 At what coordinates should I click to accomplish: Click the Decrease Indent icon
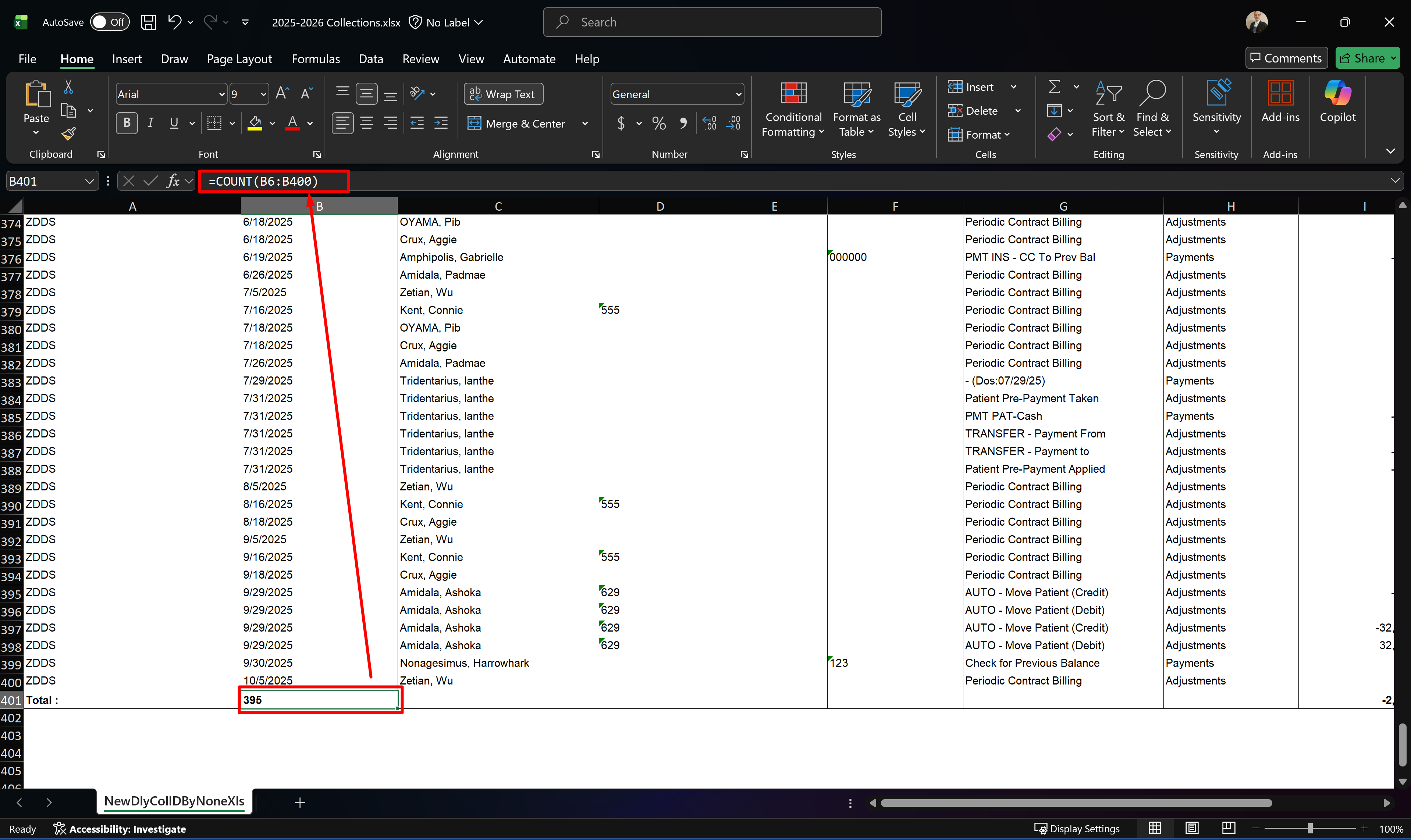(x=417, y=123)
